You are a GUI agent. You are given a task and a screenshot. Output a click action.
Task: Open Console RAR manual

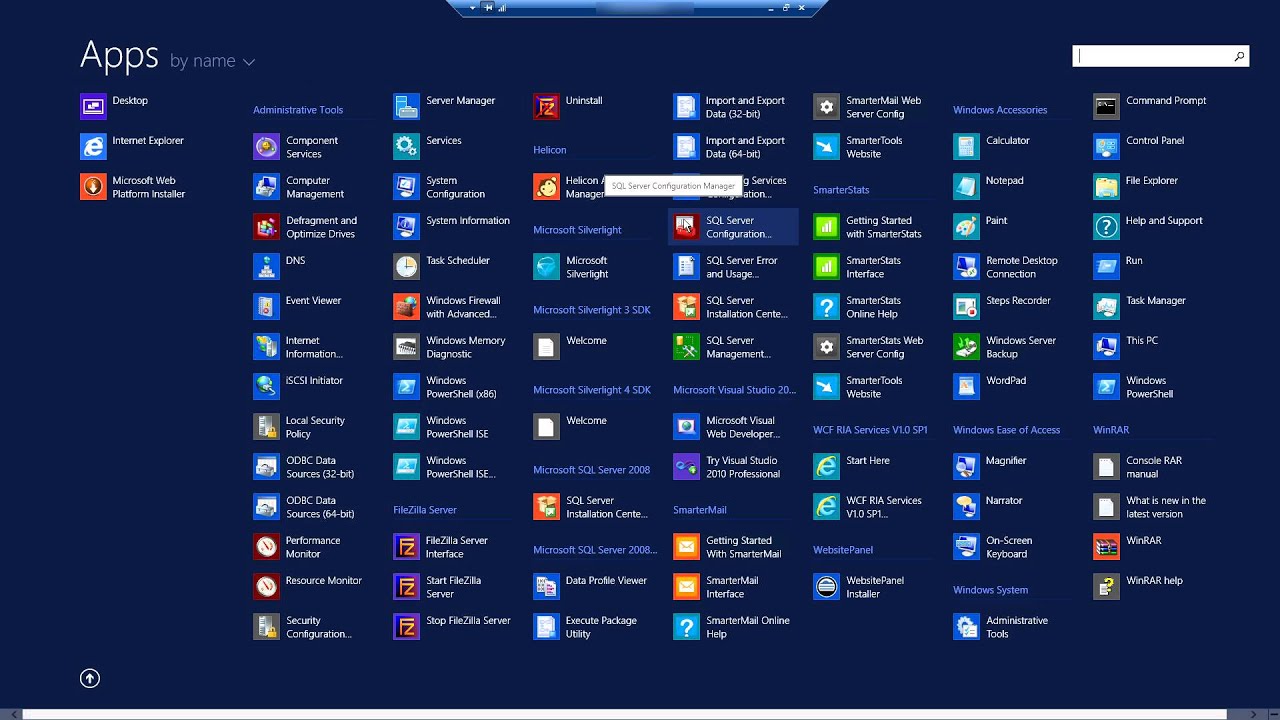point(1138,467)
